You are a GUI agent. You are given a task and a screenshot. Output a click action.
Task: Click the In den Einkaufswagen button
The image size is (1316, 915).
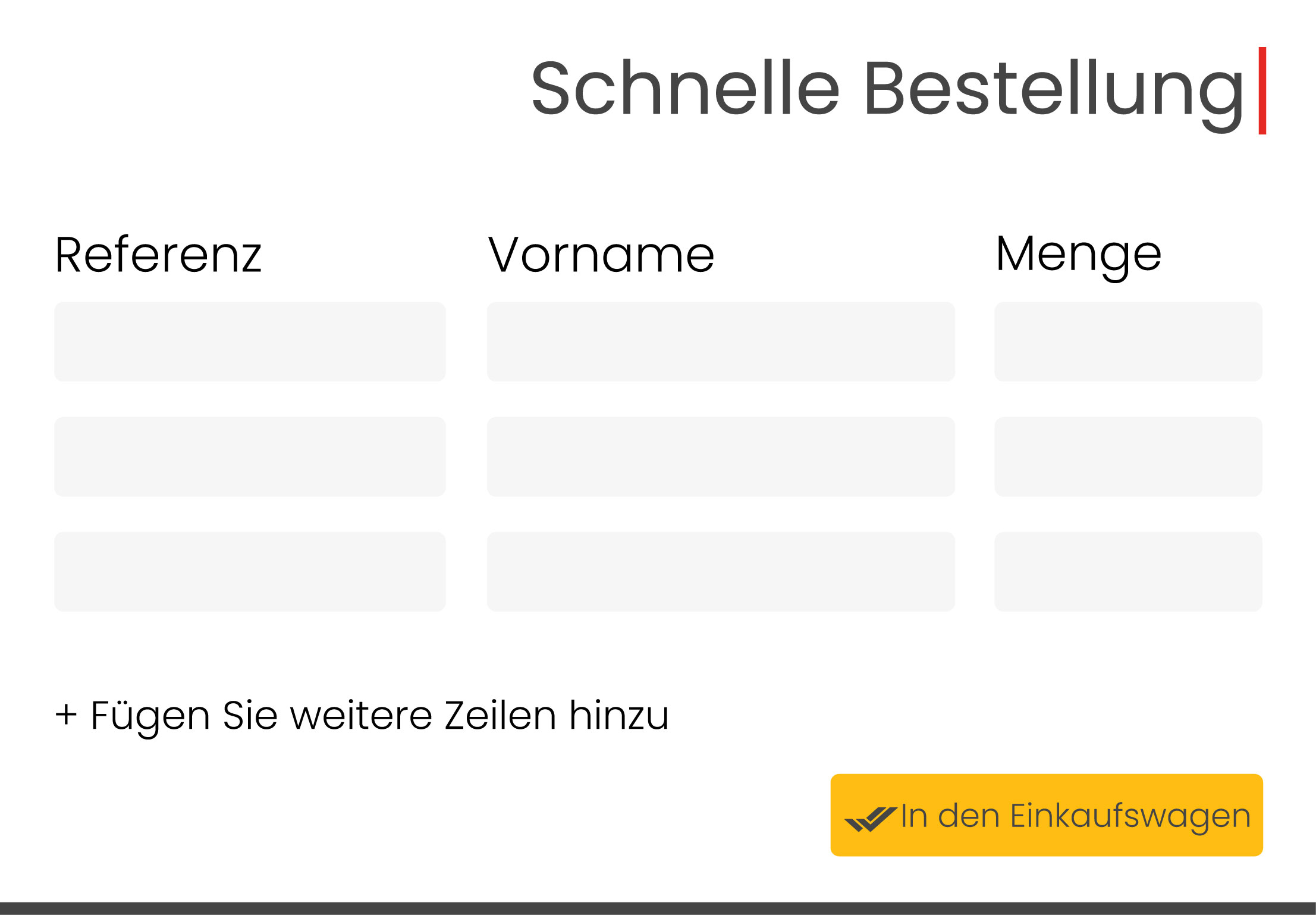pyautogui.click(x=1047, y=815)
